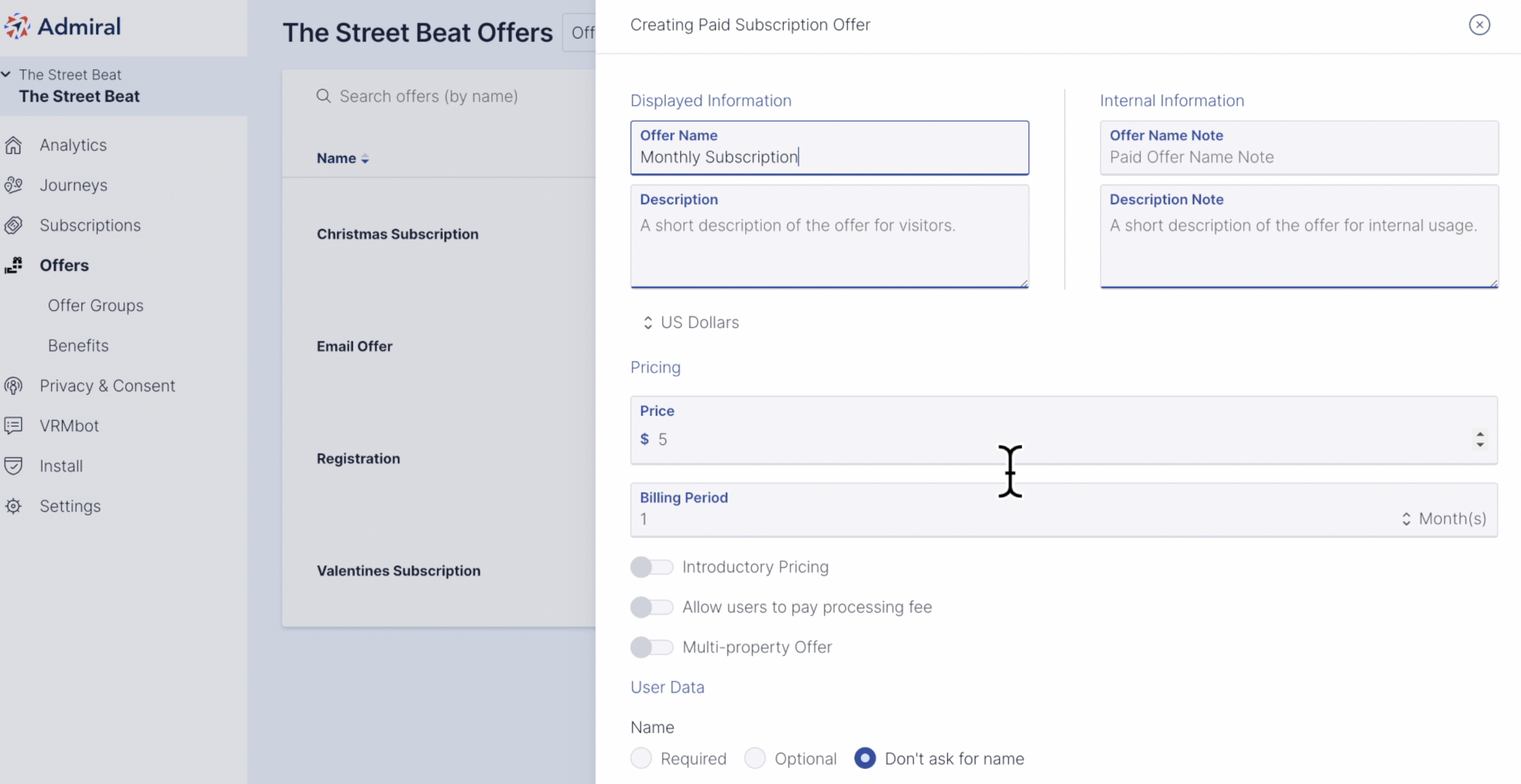Screen dimensions: 1521x784
Task: Select the Required name radio button
Action: pyautogui.click(x=641, y=758)
